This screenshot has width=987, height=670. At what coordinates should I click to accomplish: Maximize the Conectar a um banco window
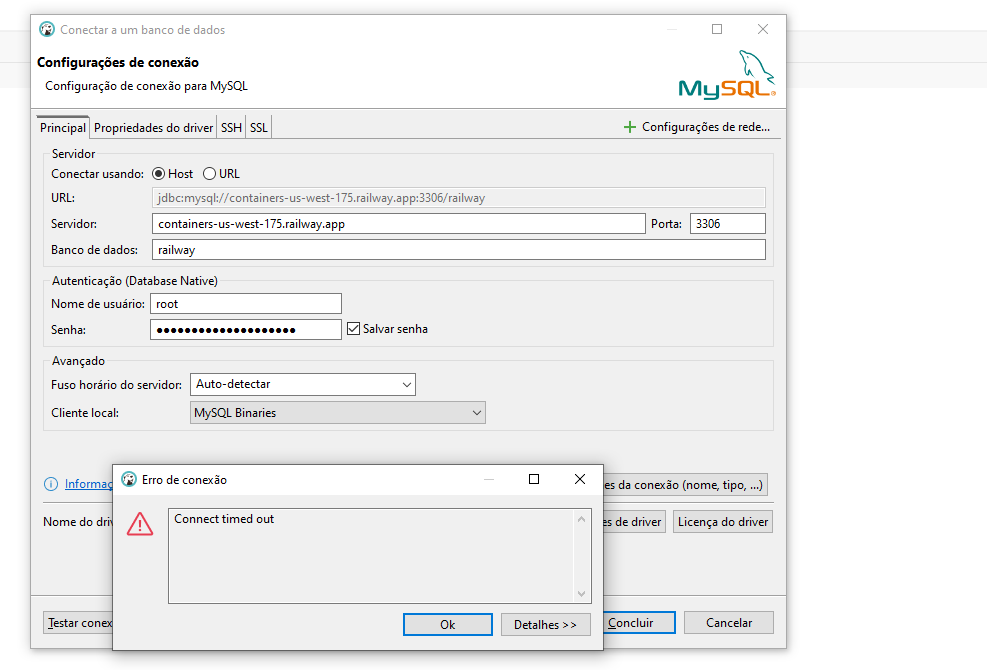tap(717, 29)
